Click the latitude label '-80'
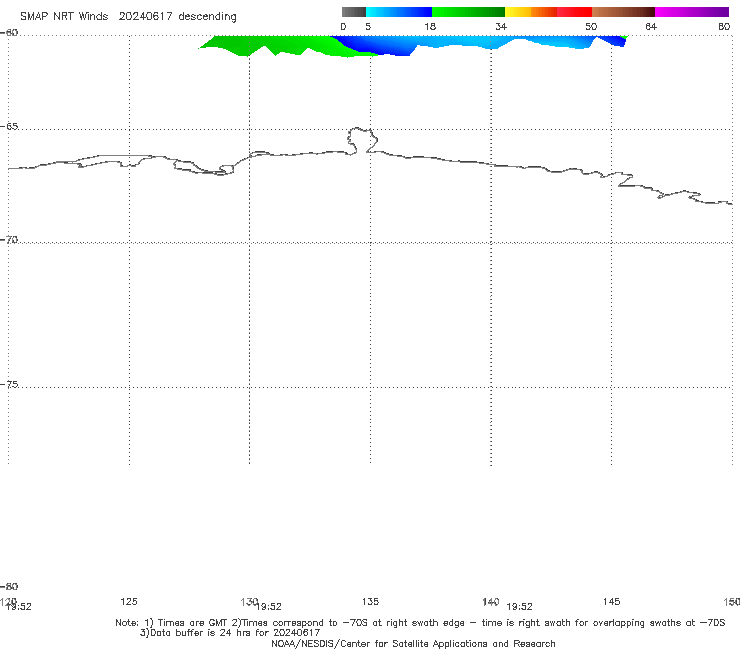740x650 pixels. 10,586
